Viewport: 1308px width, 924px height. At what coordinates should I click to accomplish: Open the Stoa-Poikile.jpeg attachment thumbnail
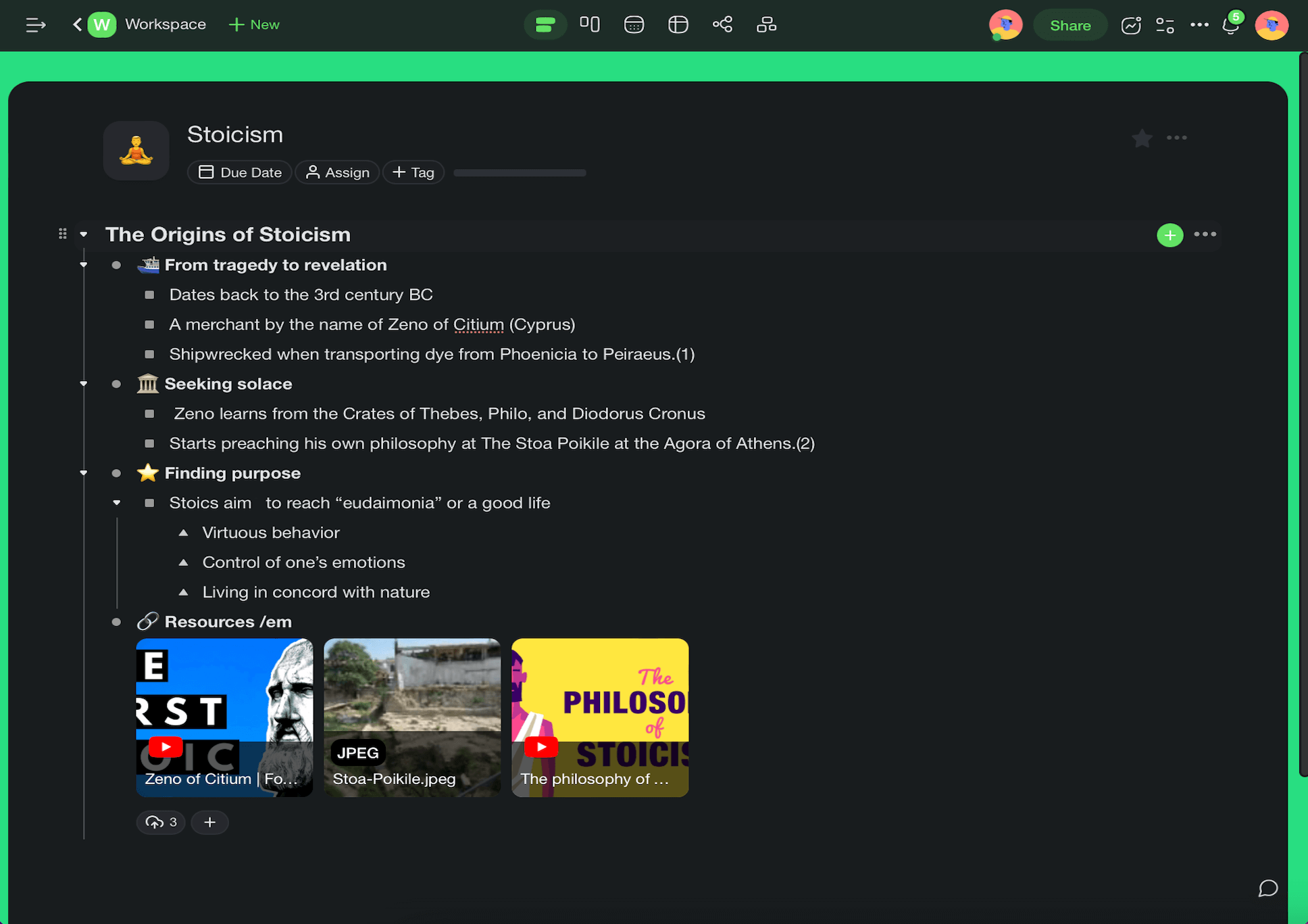coord(412,717)
